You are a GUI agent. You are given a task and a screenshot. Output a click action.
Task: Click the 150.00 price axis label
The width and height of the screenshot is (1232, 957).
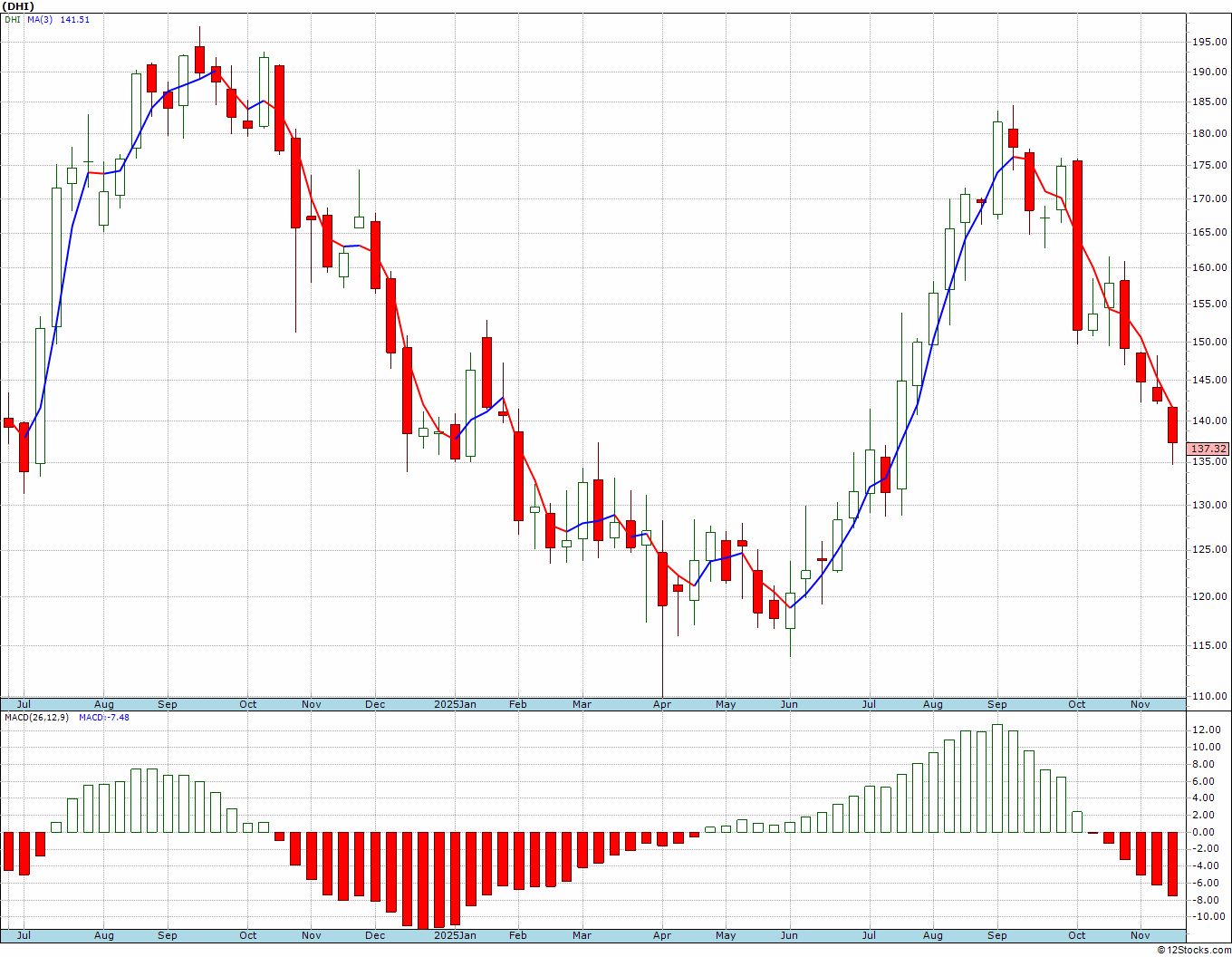point(1209,342)
